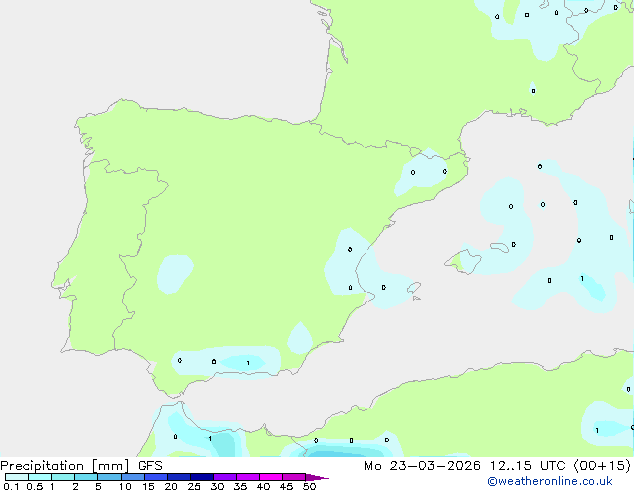Click the over-50 mm arrow tip of legend

click(317, 477)
